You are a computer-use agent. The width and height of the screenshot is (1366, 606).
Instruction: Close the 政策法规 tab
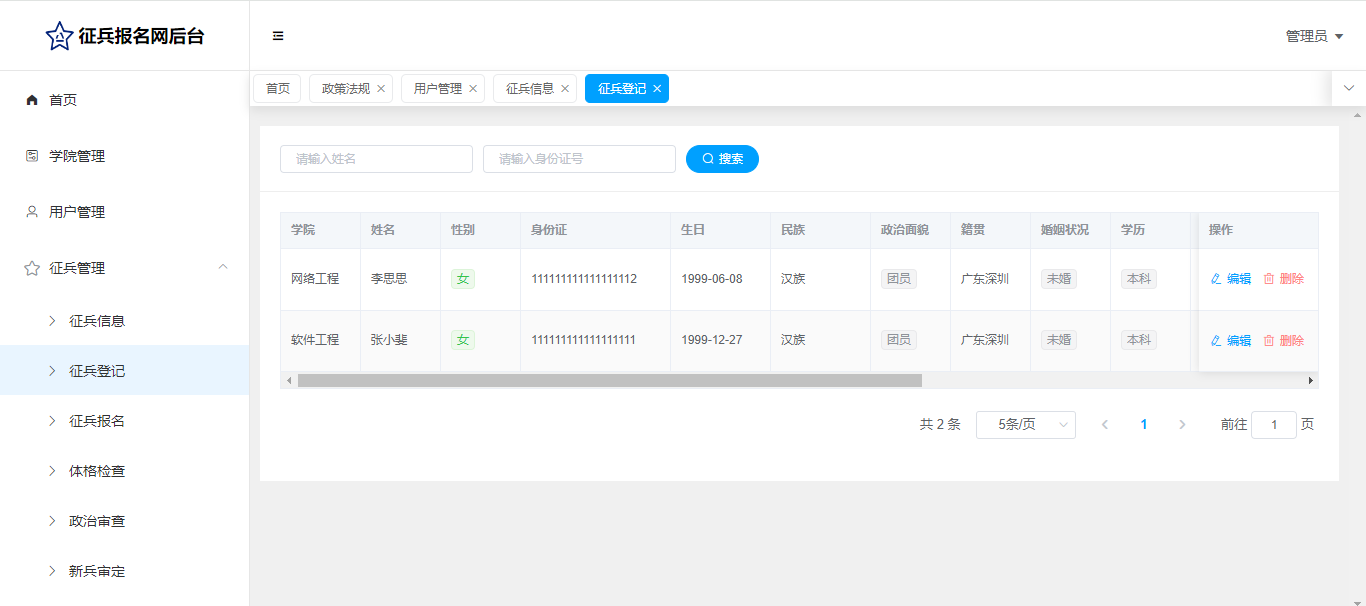tap(381, 89)
